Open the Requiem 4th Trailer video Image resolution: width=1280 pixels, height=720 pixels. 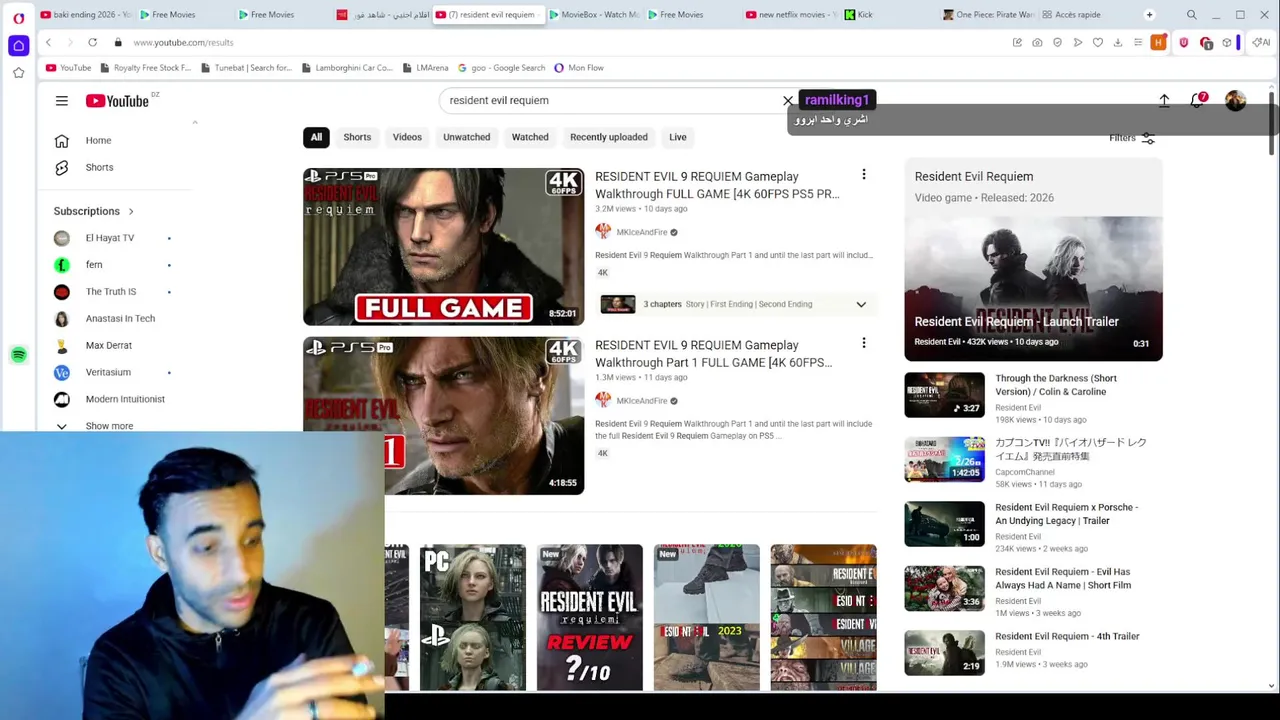click(x=1067, y=636)
